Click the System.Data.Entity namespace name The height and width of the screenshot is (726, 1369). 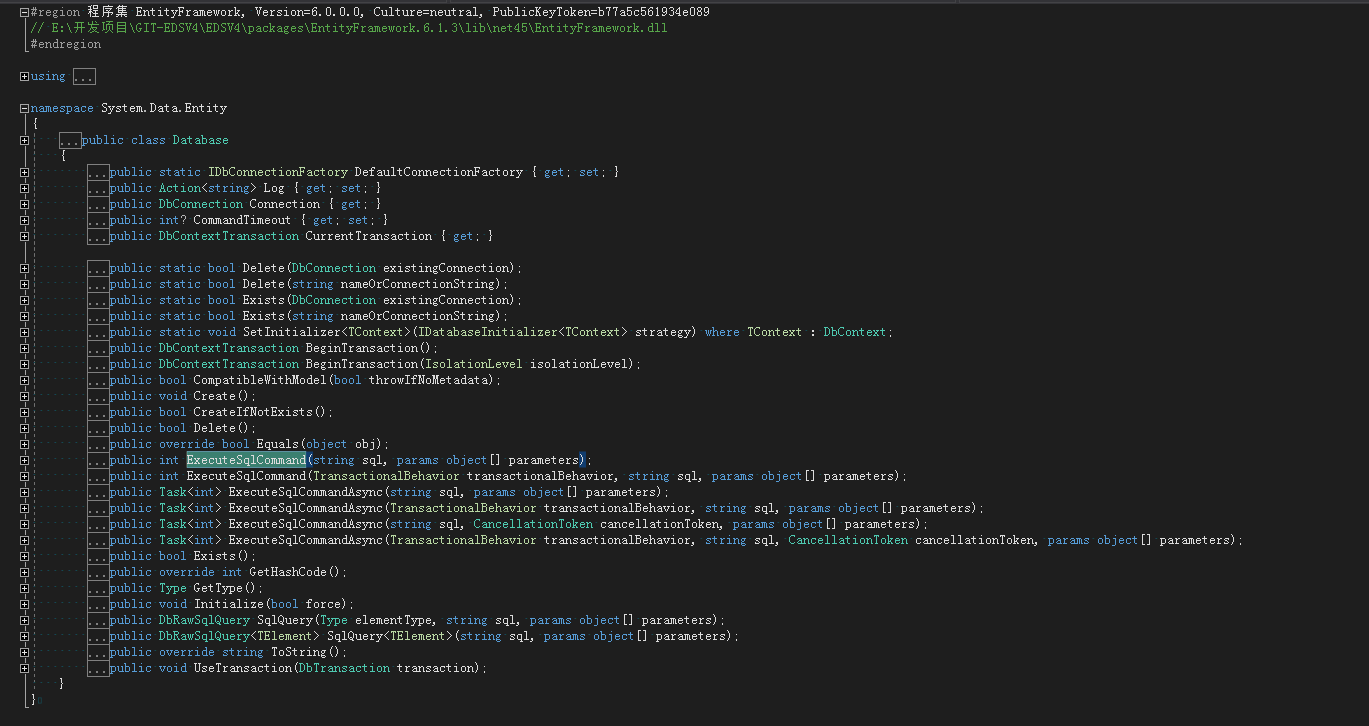tap(164, 108)
